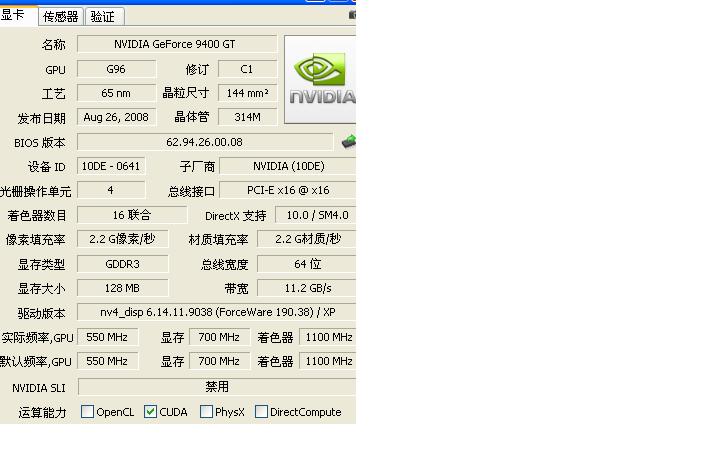Click the 子厂商 label
Viewport: 720px width, 450px height.
point(197,167)
